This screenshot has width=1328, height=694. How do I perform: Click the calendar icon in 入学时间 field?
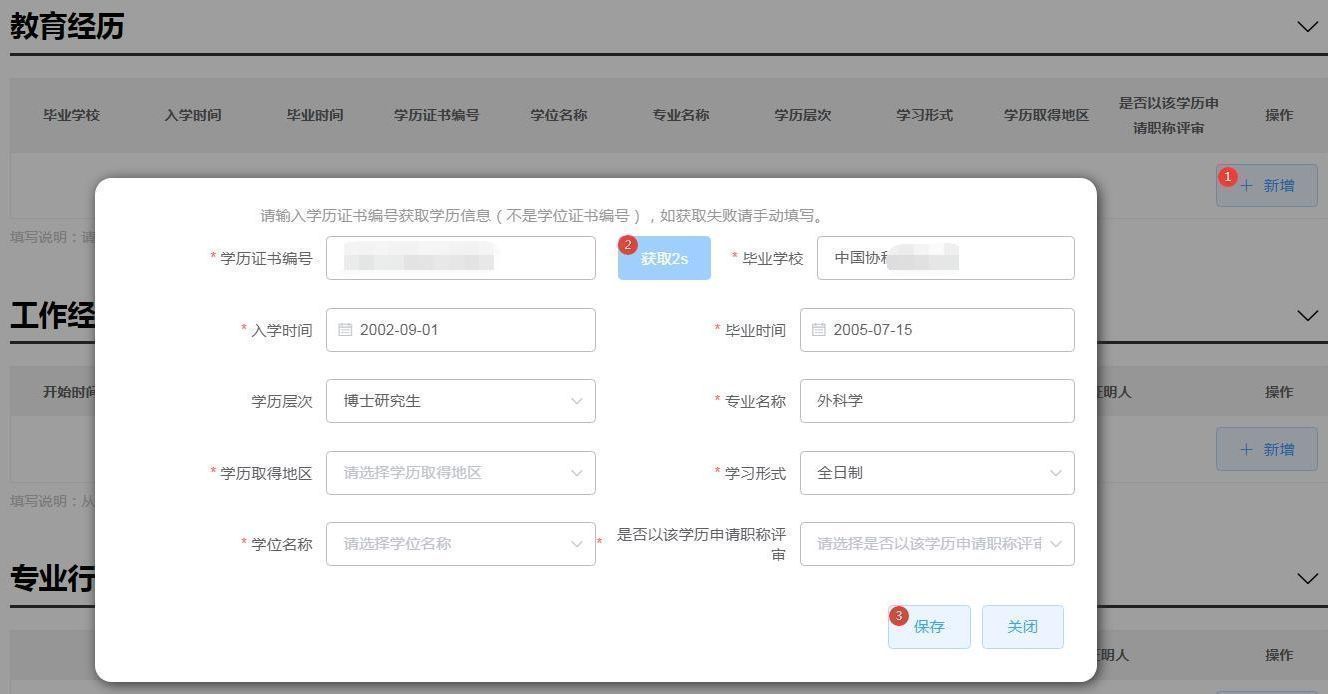point(345,330)
